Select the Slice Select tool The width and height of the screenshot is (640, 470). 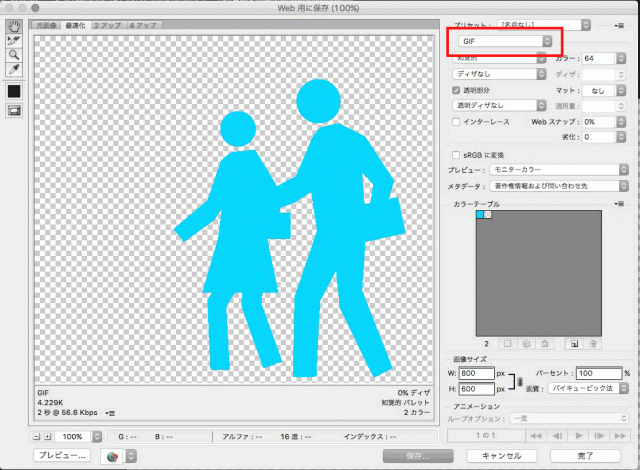pos(14,39)
